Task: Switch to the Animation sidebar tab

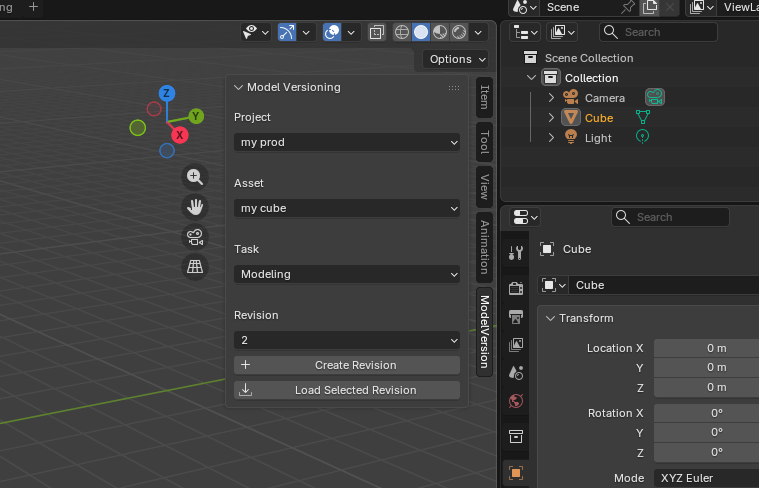Action: click(x=484, y=246)
